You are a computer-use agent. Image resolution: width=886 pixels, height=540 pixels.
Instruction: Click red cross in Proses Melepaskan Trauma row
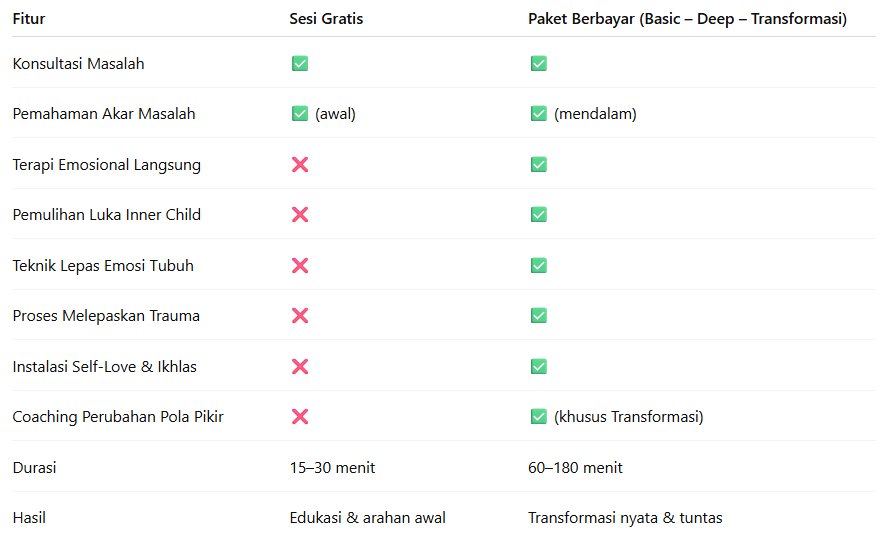click(x=300, y=315)
